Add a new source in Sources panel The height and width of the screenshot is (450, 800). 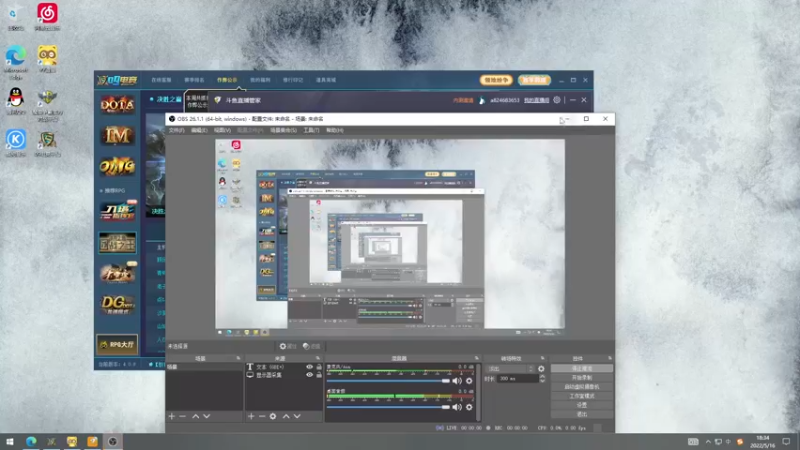[x=251, y=416]
